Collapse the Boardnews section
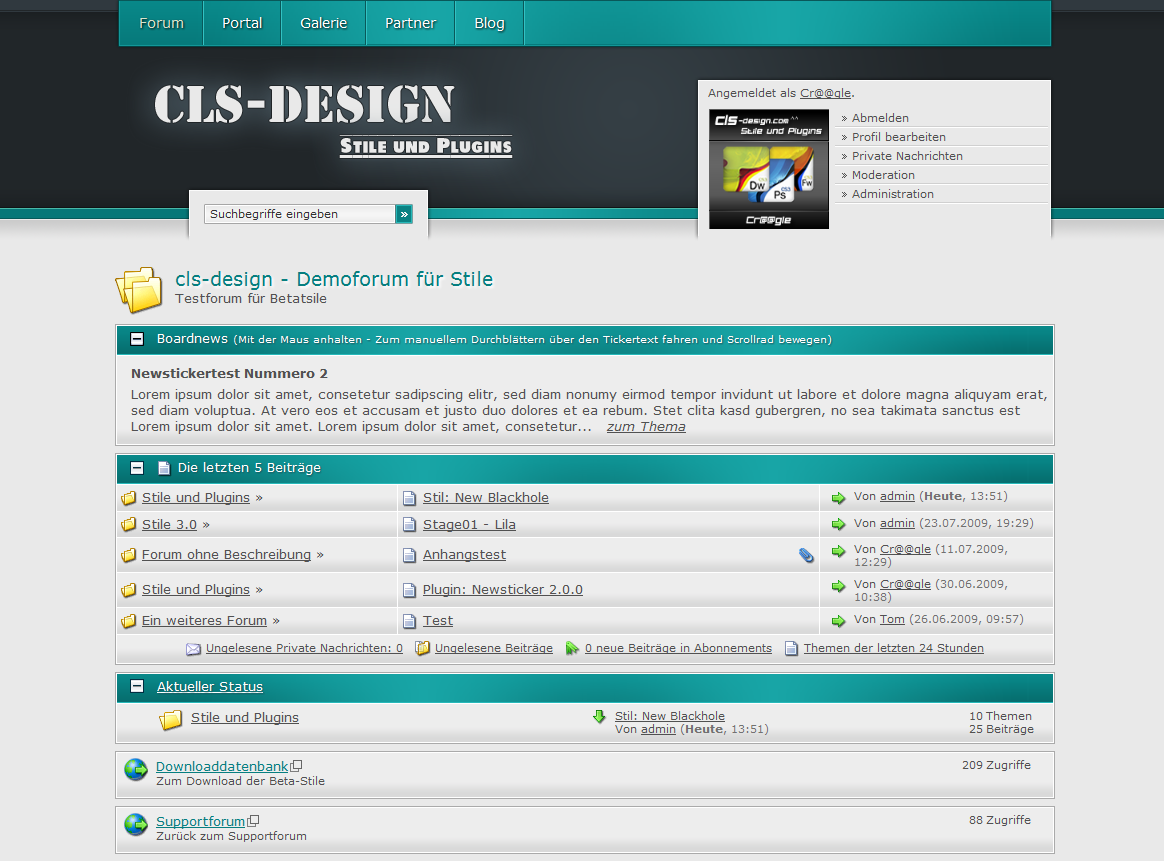Image resolution: width=1164 pixels, height=861 pixels. 137,340
